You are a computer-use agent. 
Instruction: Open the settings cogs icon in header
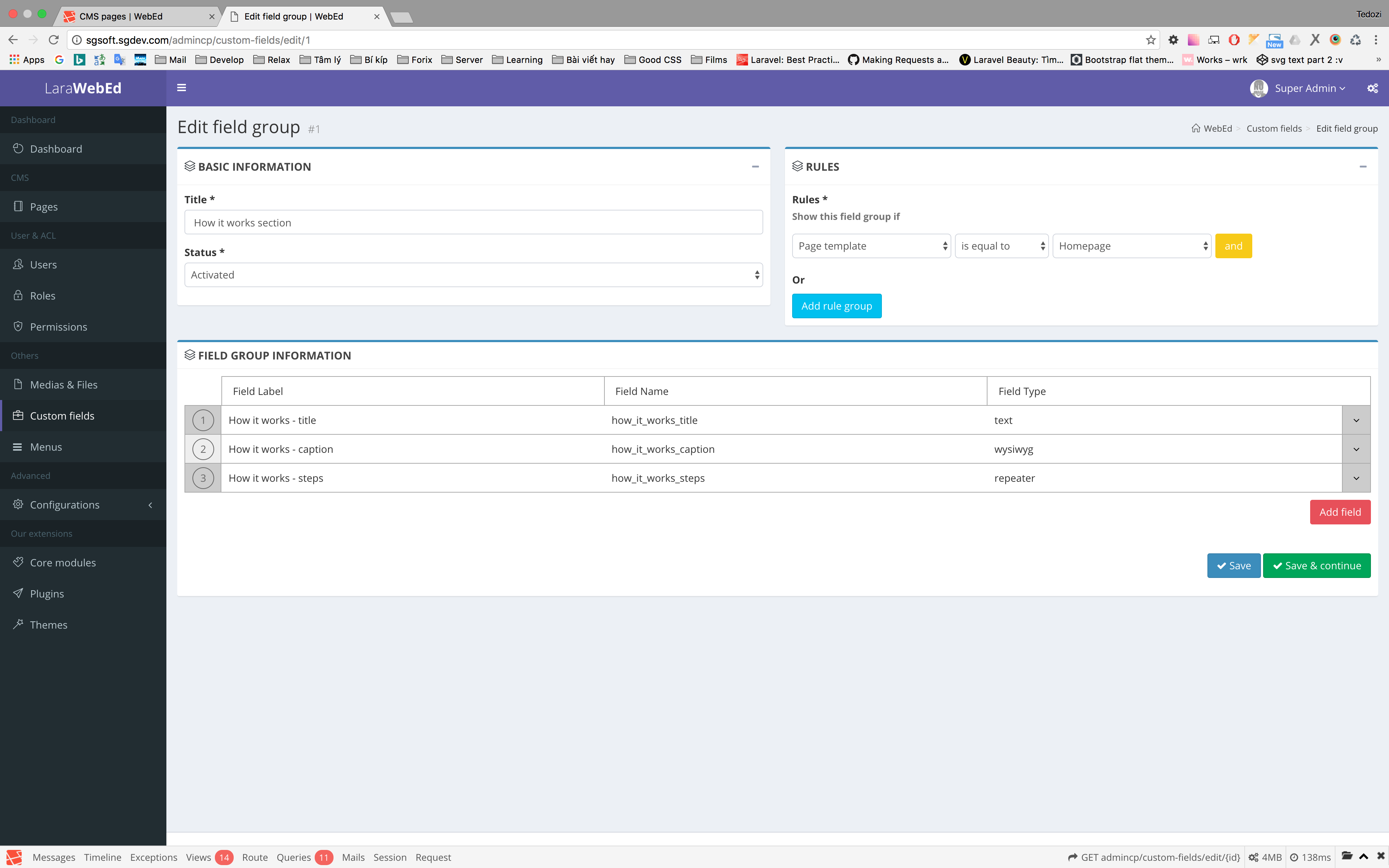[x=1372, y=88]
